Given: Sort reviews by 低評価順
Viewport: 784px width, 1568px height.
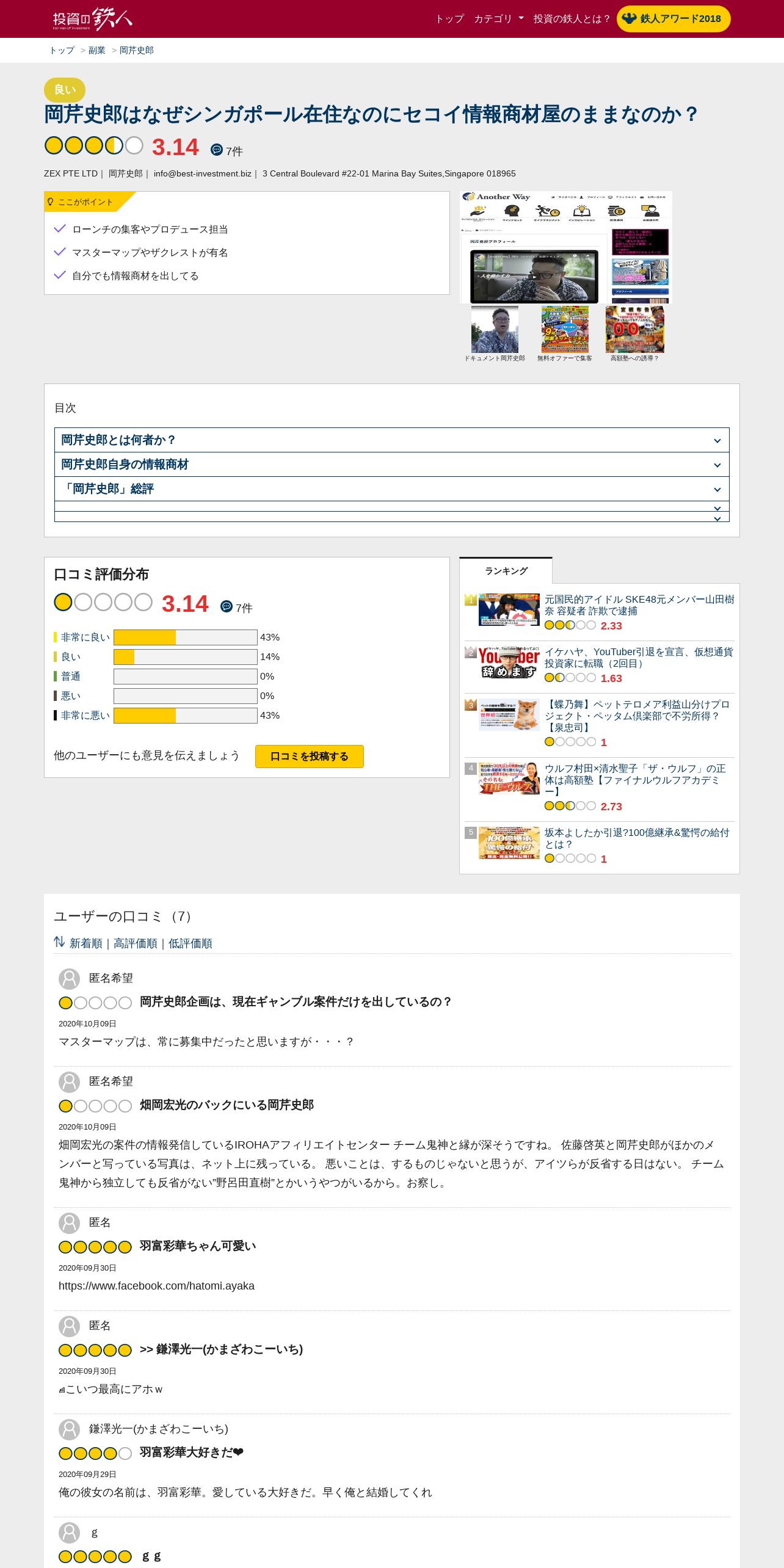Looking at the screenshot, I should coord(191,943).
